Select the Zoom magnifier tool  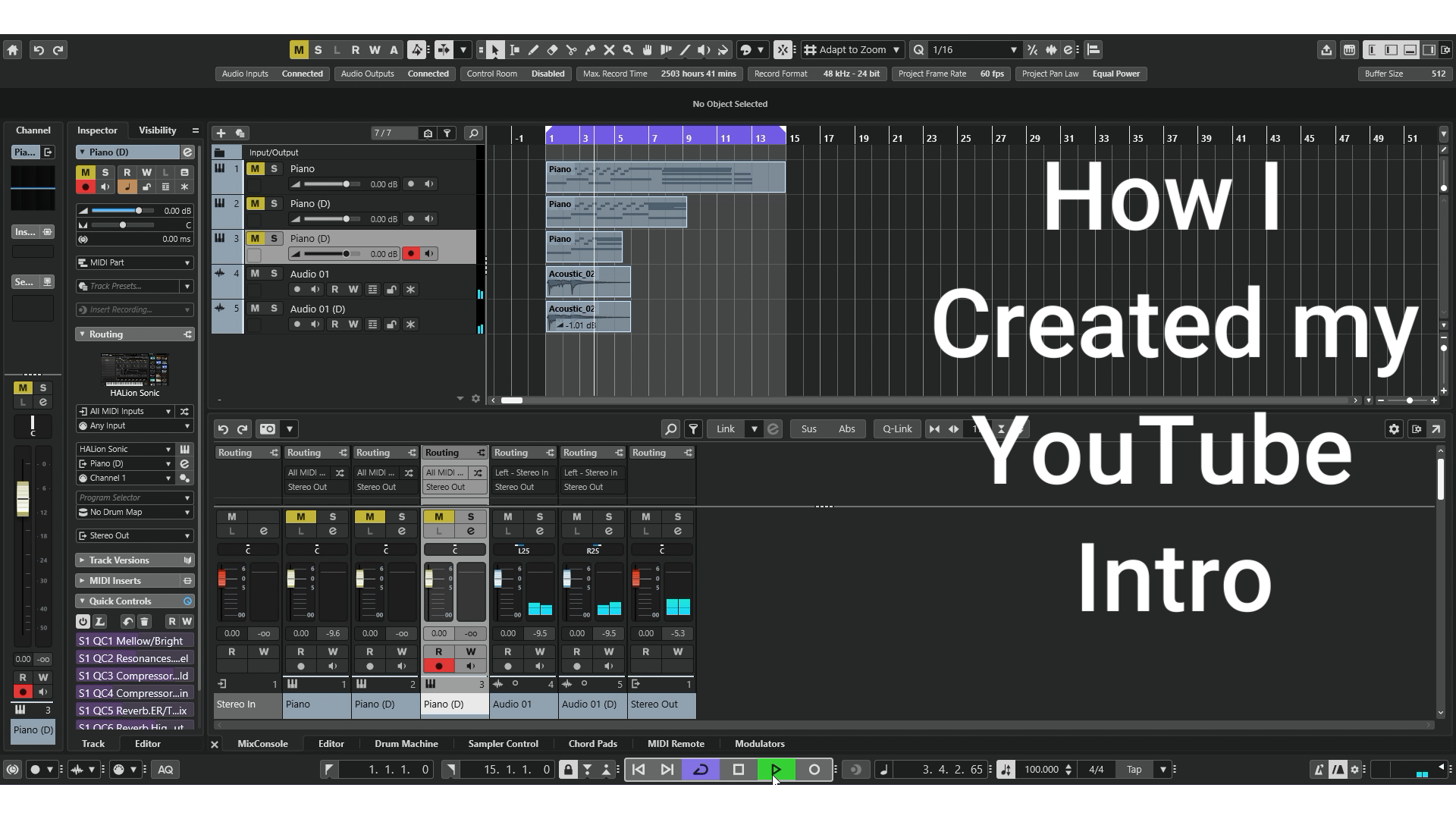click(629, 50)
